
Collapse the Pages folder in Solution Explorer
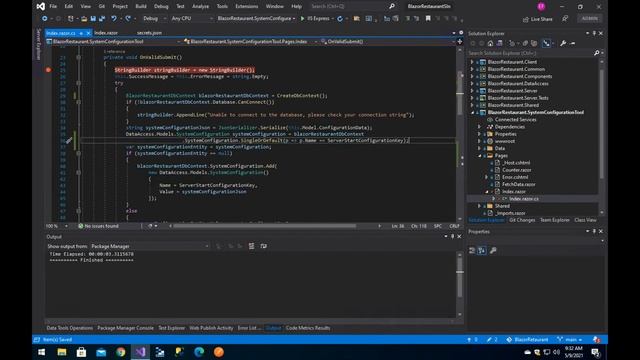[480, 156]
